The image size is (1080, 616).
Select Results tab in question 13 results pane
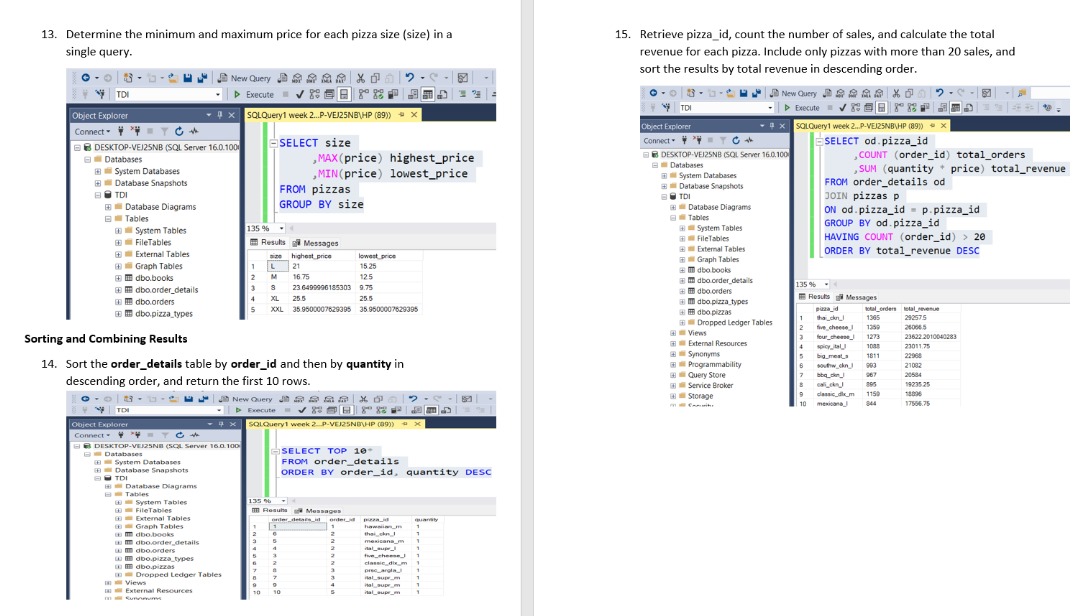268,243
